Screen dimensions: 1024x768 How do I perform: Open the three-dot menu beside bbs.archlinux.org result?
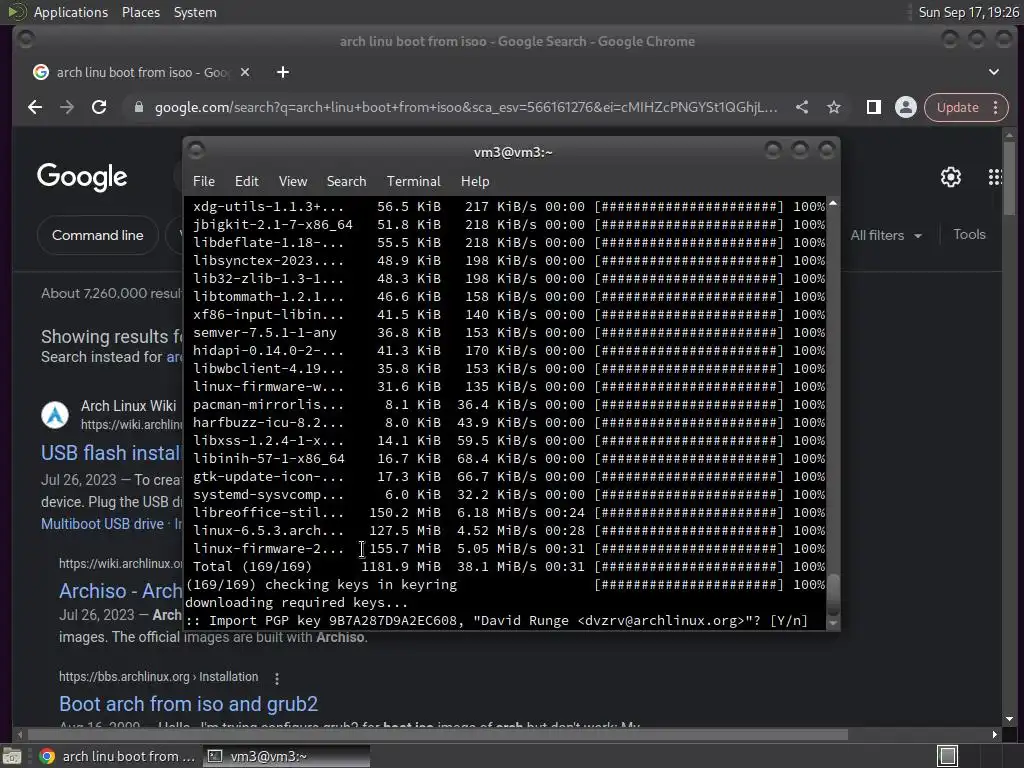277,679
